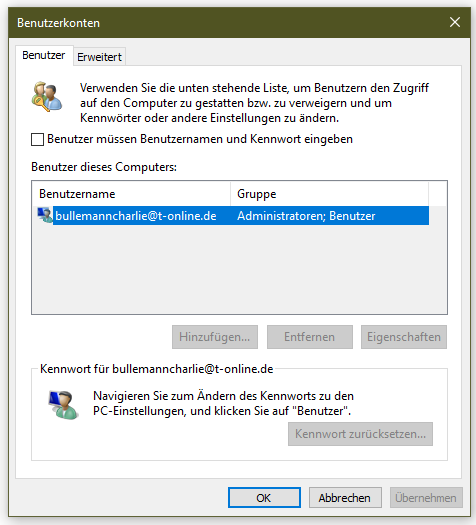Click the Entfernen button
Image resolution: width=476 pixels, height=525 pixels.
coord(310,337)
